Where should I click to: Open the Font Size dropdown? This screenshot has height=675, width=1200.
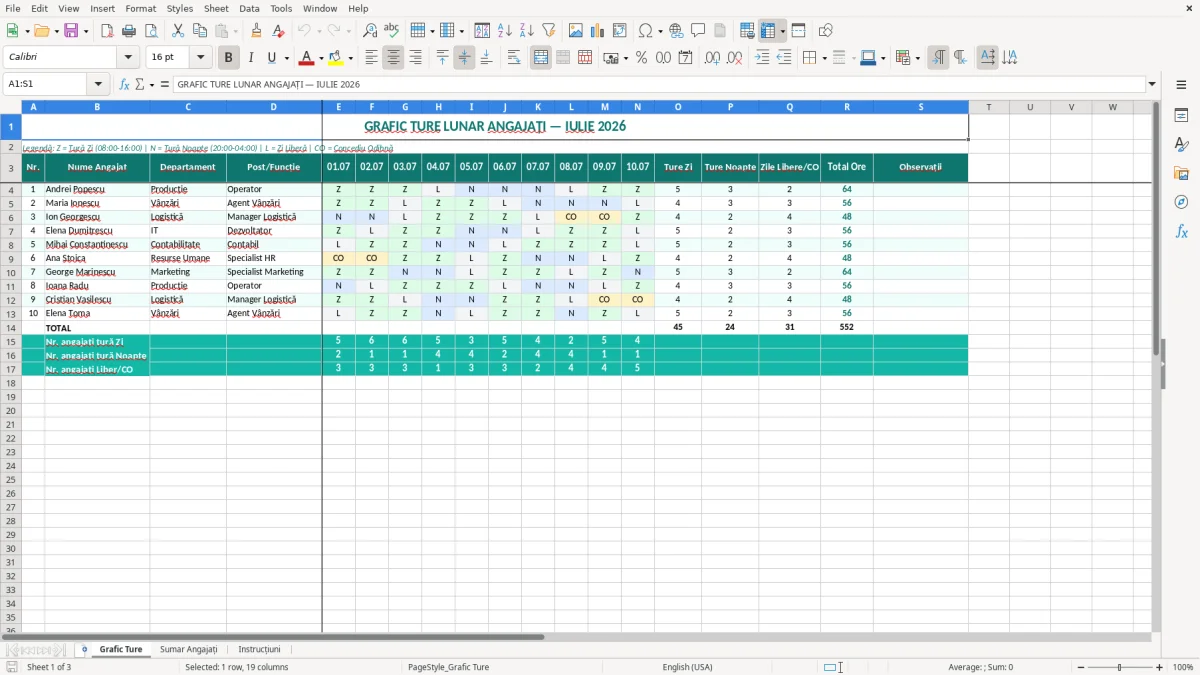(201, 58)
